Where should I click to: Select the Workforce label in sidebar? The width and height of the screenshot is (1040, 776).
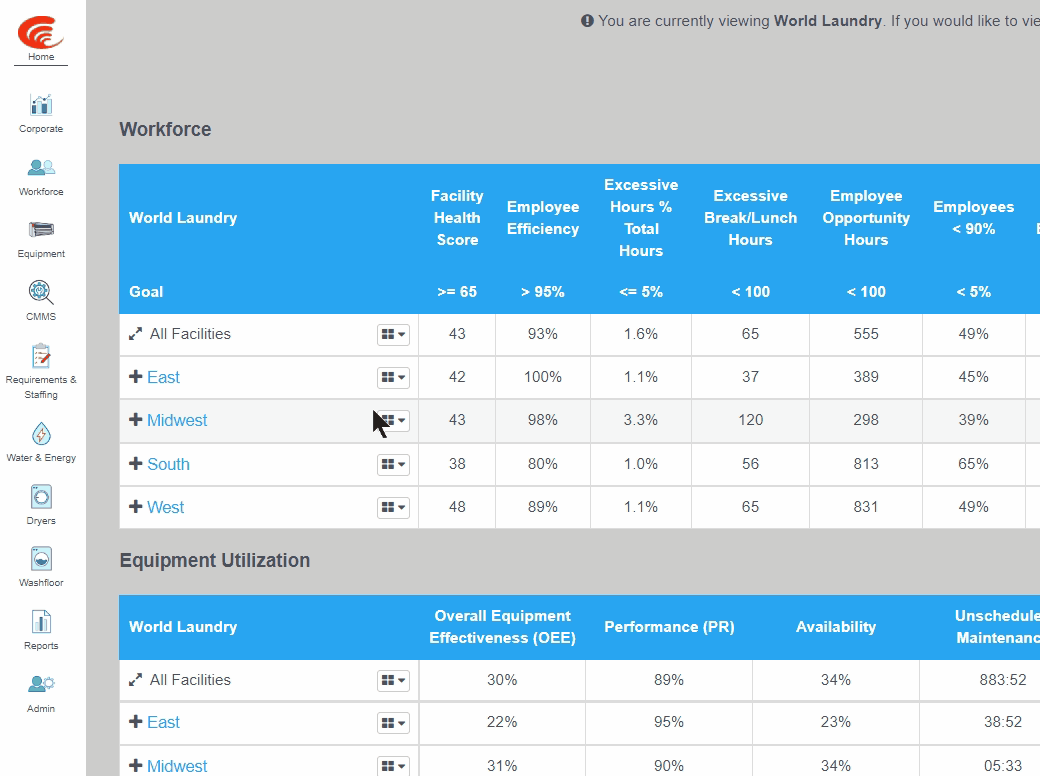click(41, 192)
